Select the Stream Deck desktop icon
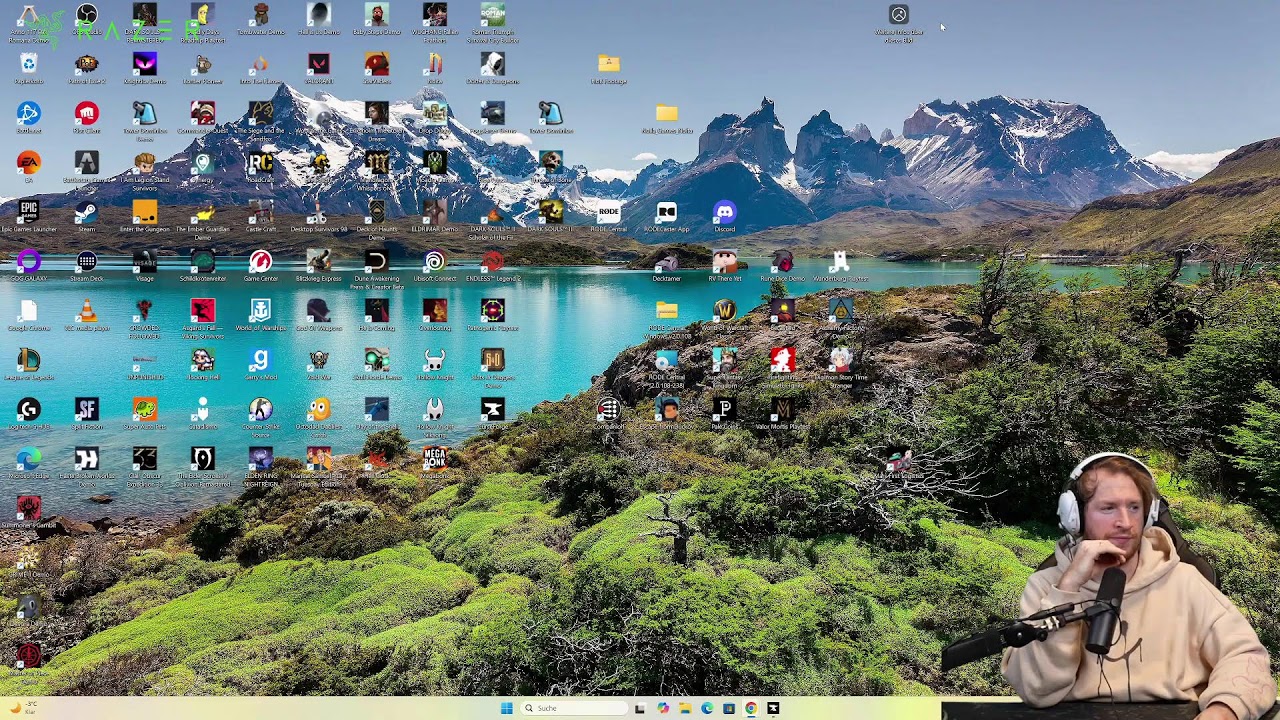 (87, 261)
